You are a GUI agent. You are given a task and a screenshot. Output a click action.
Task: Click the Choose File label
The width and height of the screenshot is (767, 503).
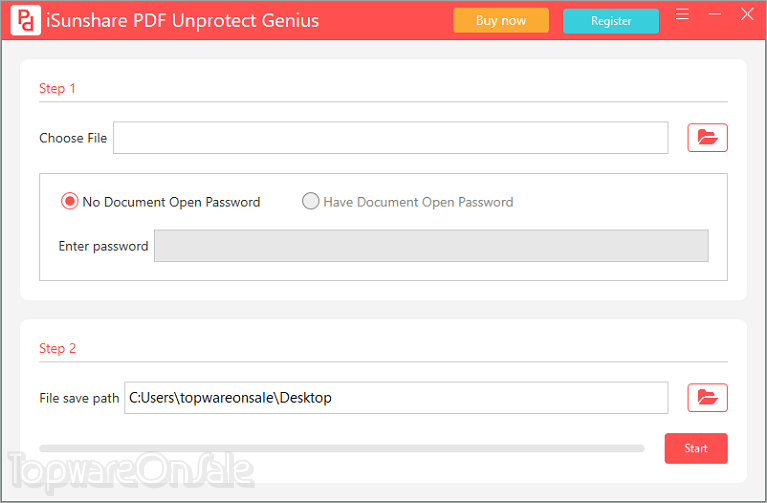pos(73,138)
